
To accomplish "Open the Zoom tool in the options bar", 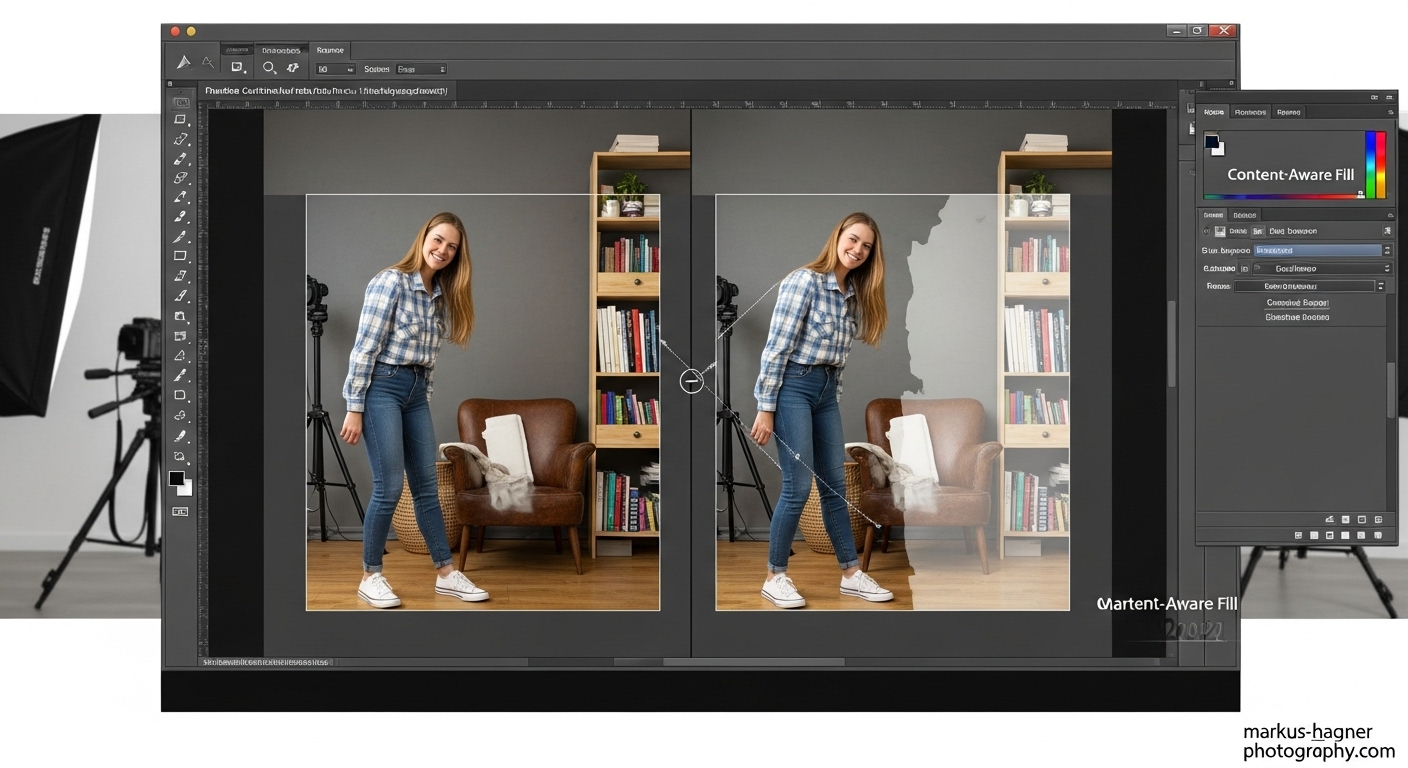I will pos(269,68).
